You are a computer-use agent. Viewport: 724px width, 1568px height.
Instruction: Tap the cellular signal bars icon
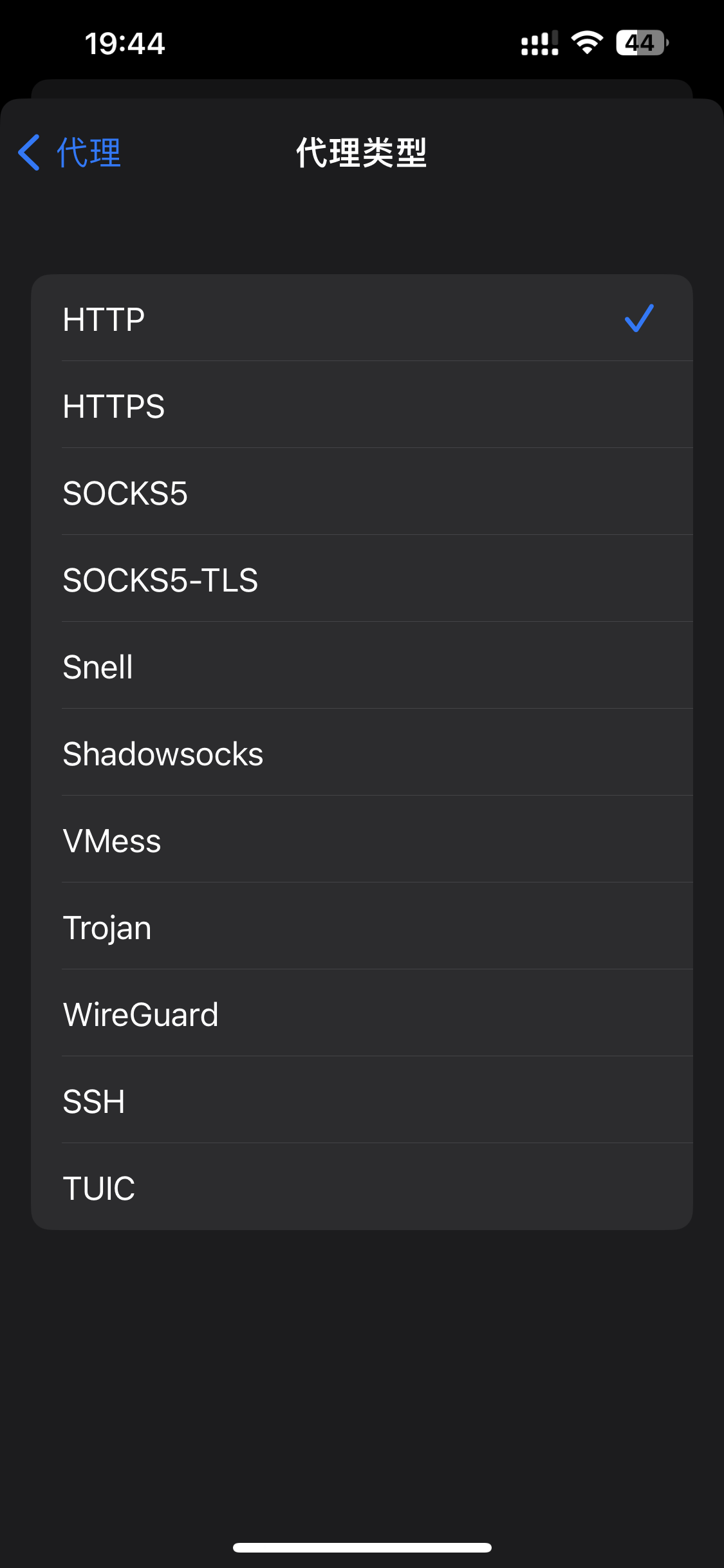coord(539,43)
